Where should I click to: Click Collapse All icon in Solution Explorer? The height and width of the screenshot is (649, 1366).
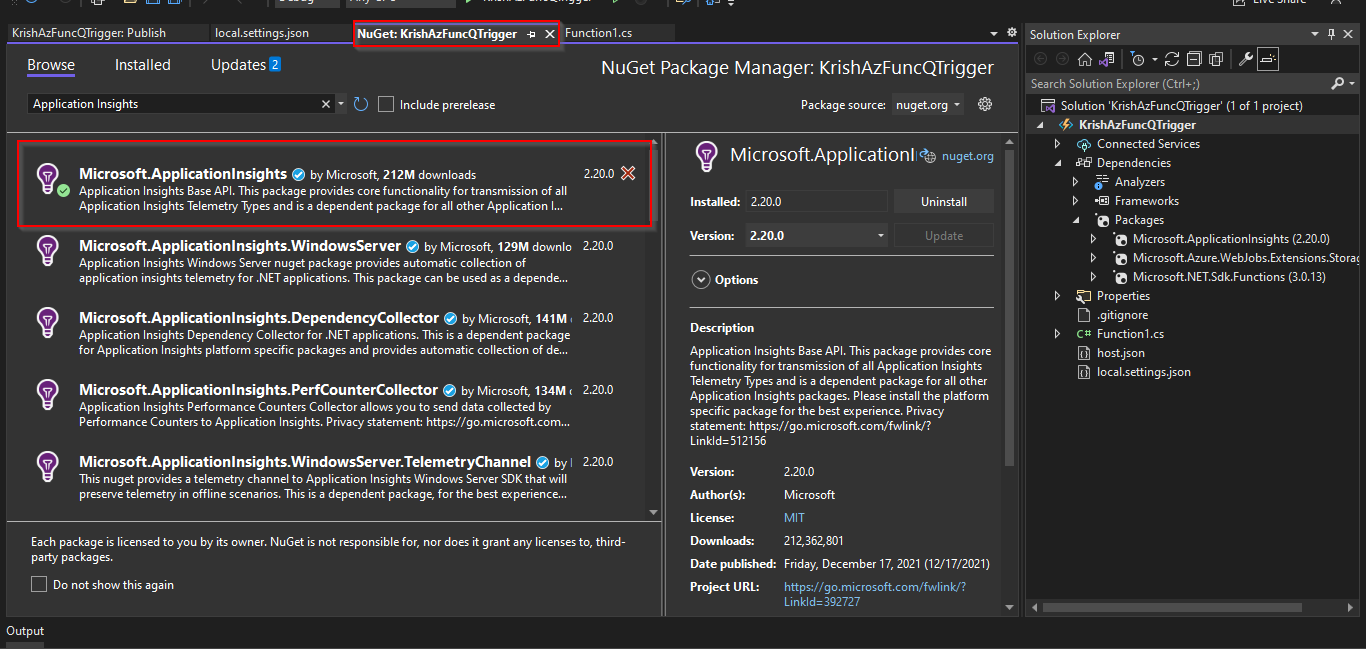pyautogui.click(x=1194, y=59)
